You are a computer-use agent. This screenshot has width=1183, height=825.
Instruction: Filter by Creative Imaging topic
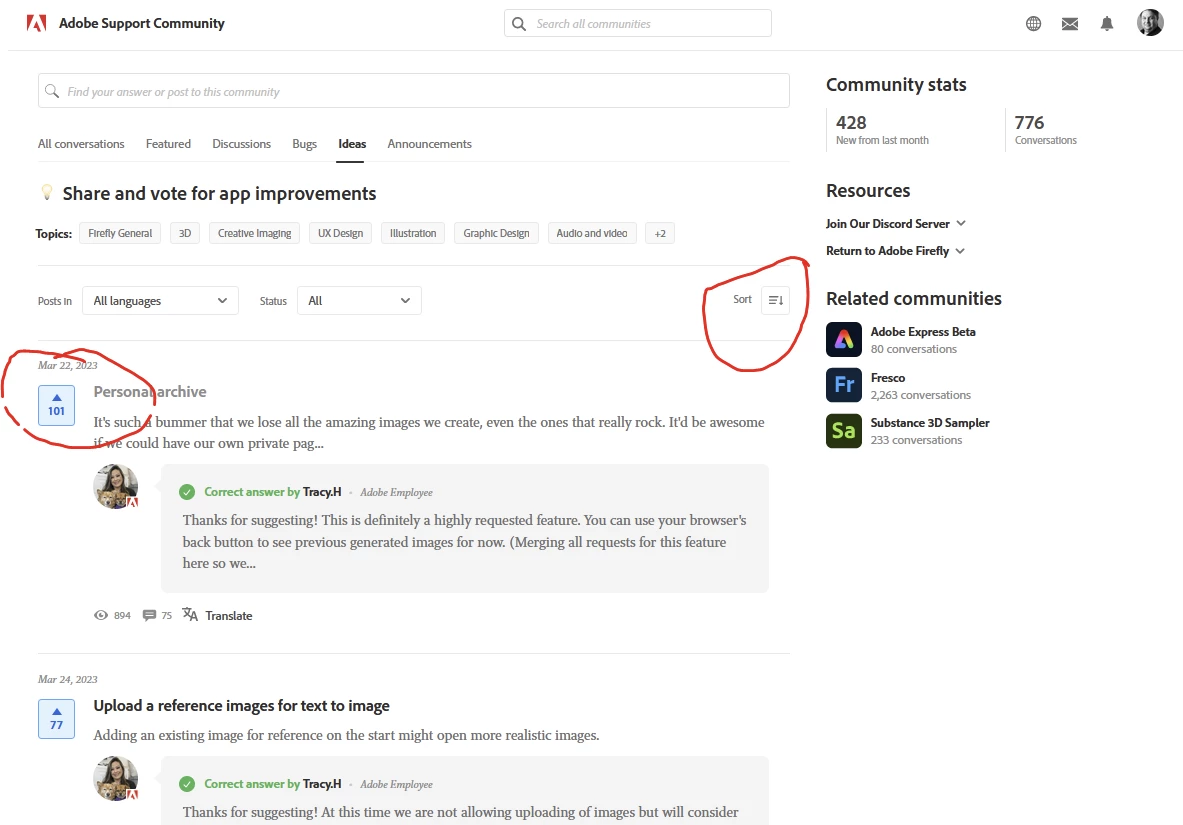[x=254, y=233]
